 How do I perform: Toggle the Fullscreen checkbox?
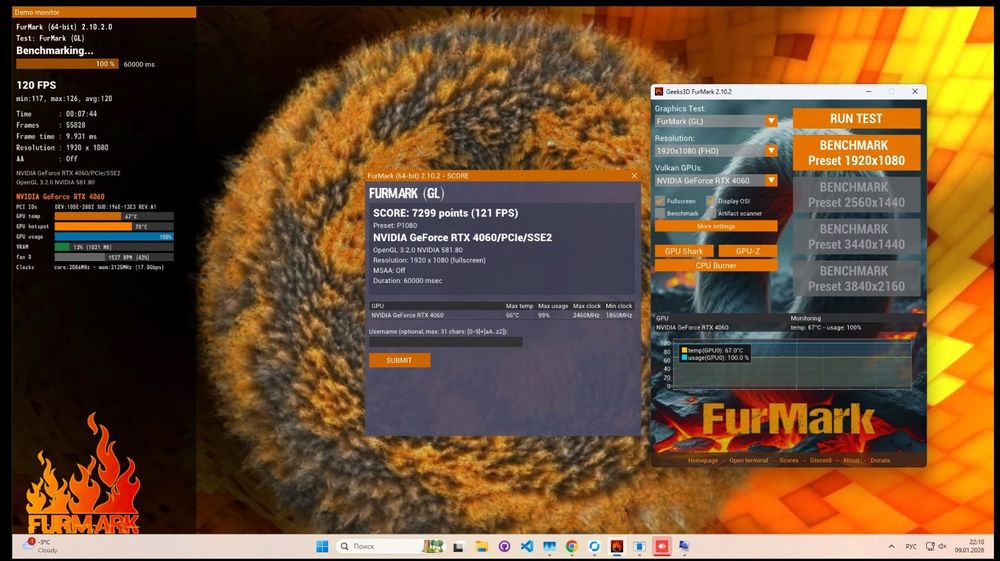click(660, 201)
